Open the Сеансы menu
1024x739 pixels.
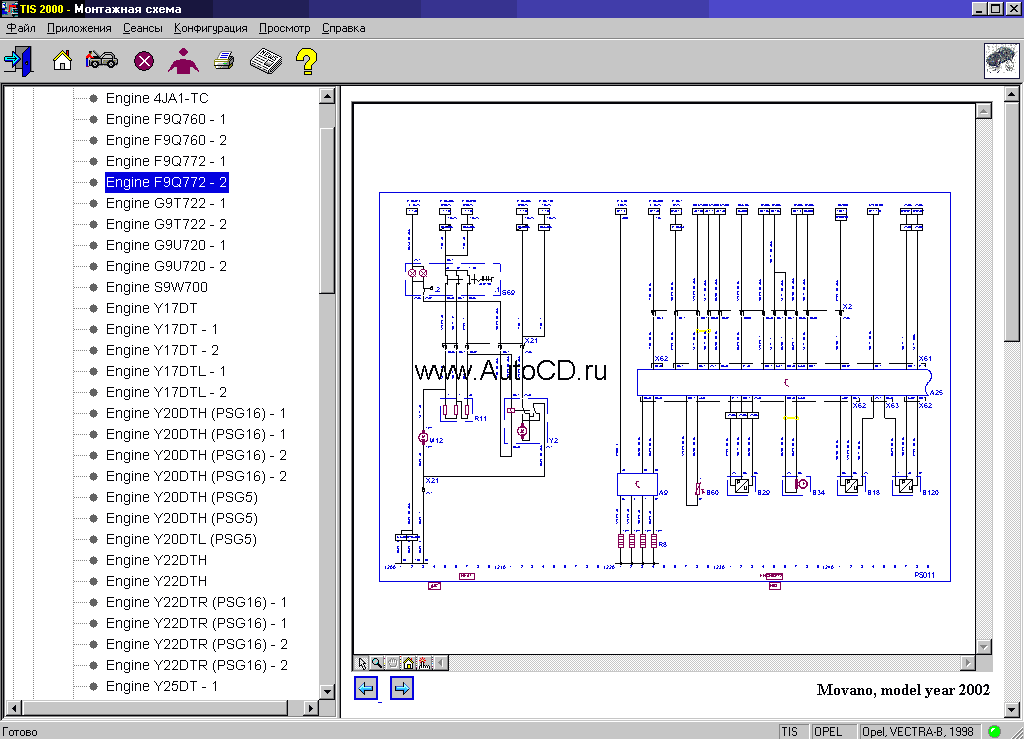(x=142, y=28)
